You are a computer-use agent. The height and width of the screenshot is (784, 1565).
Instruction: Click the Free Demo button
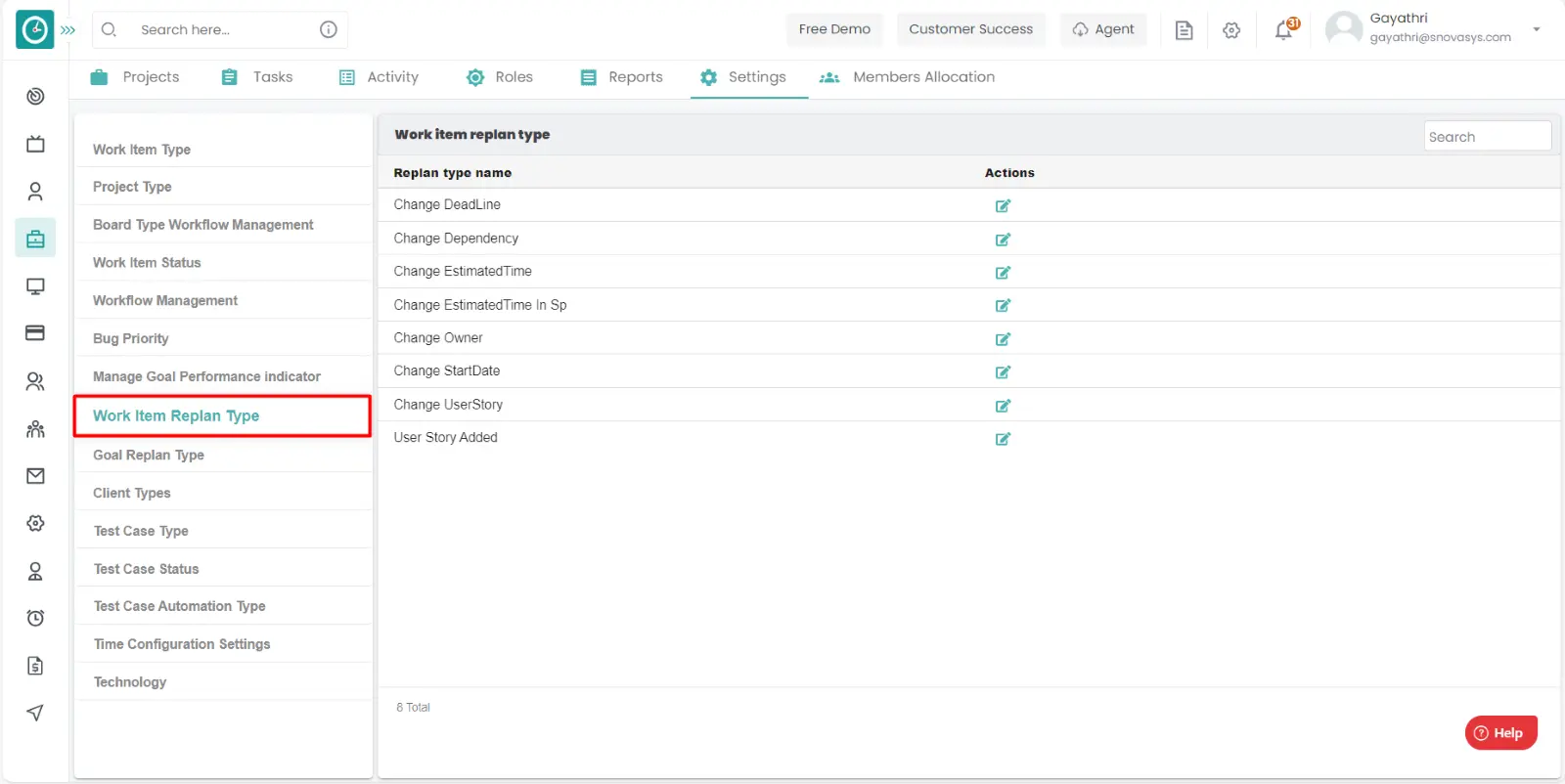tap(834, 29)
